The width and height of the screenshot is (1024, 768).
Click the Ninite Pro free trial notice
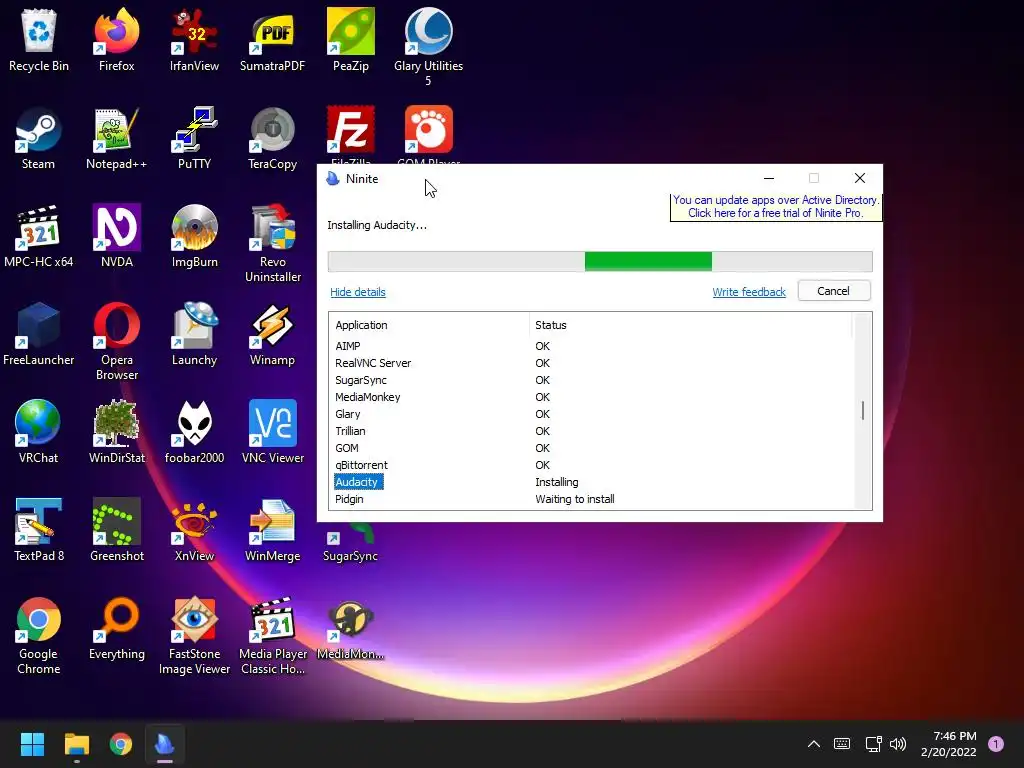776,206
